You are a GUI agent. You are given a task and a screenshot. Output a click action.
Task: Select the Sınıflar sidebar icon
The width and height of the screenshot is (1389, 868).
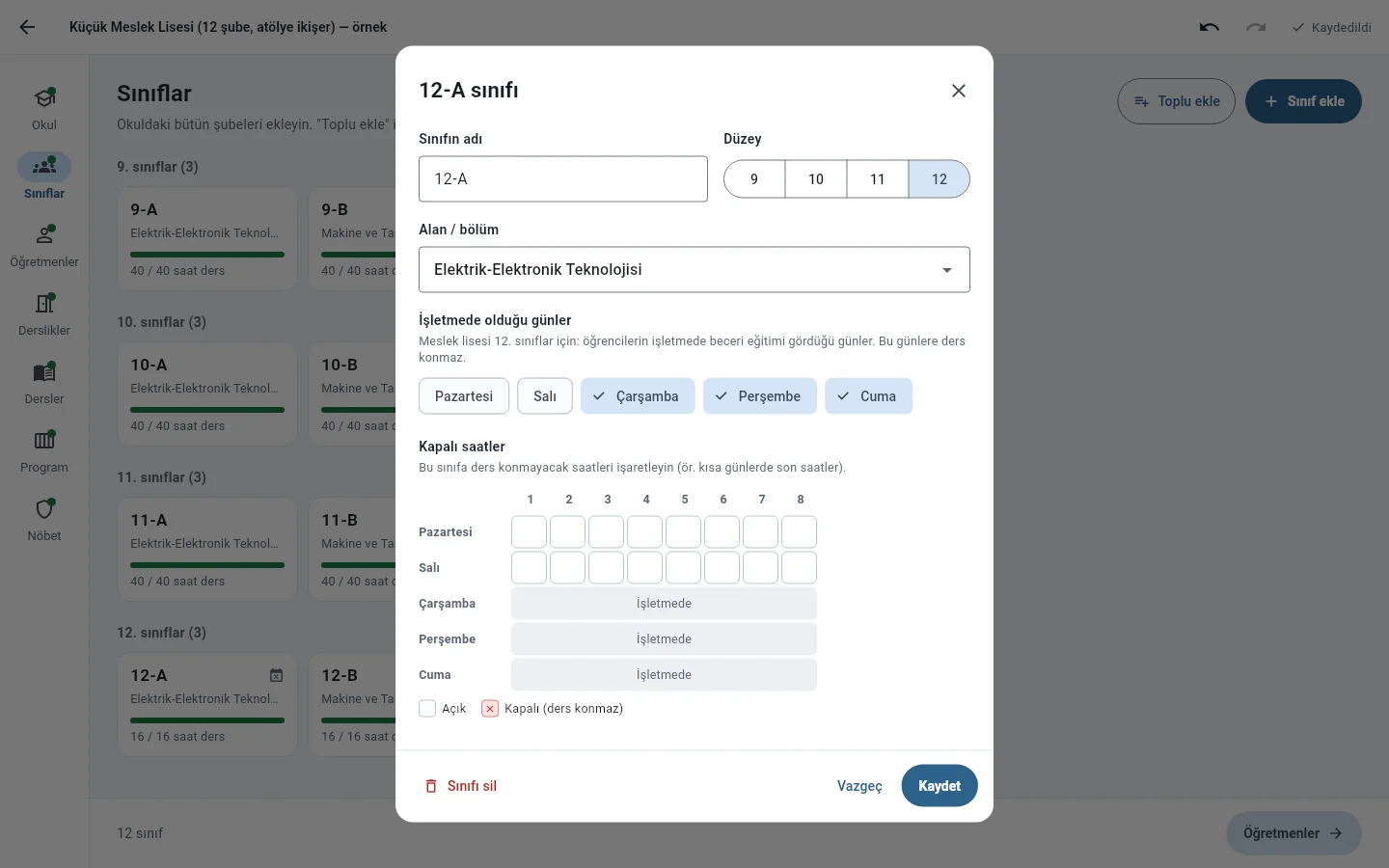pyautogui.click(x=44, y=167)
